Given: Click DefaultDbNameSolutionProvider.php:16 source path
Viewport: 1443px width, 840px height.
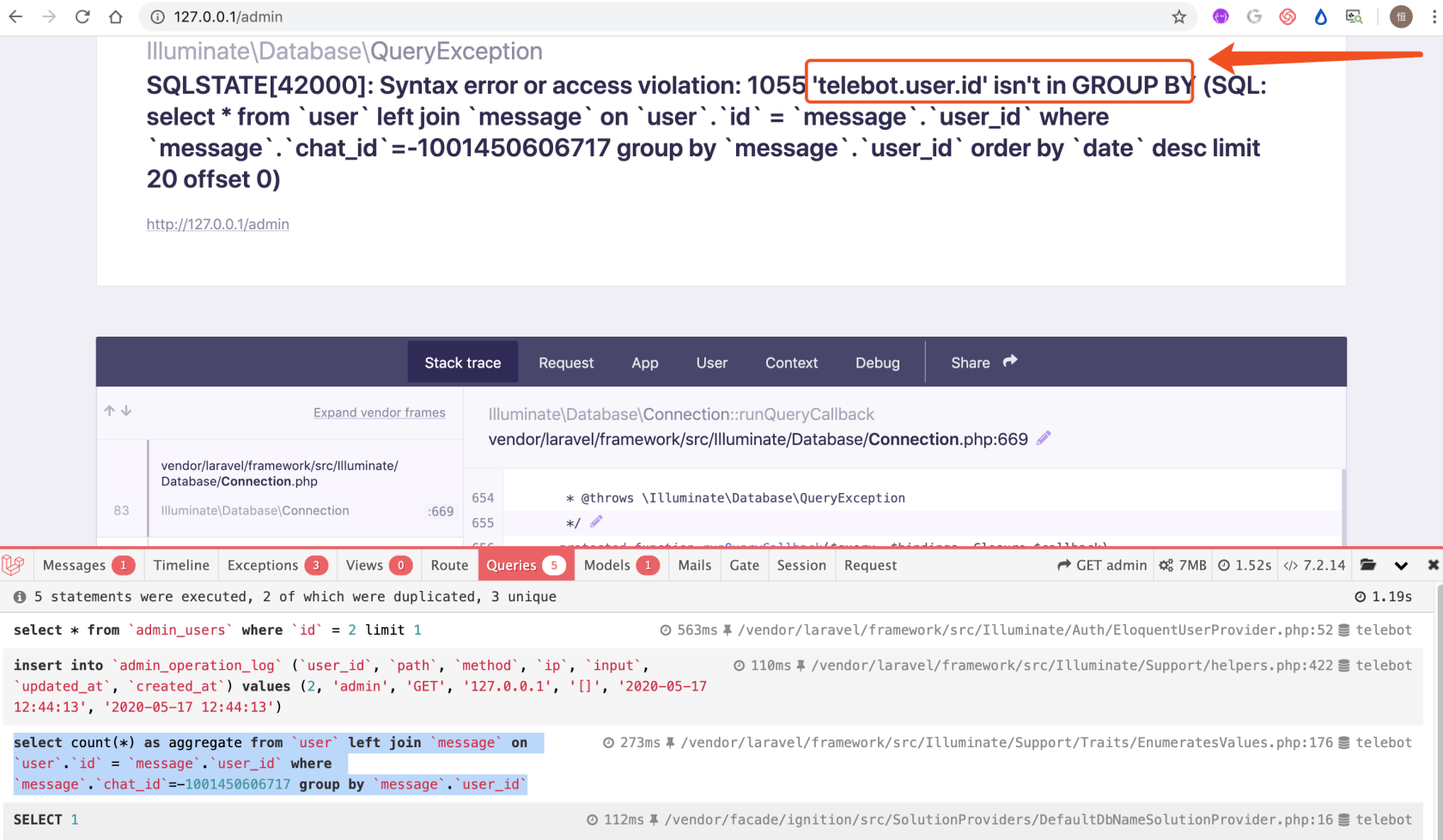Looking at the screenshot, I should coord(998,819).
